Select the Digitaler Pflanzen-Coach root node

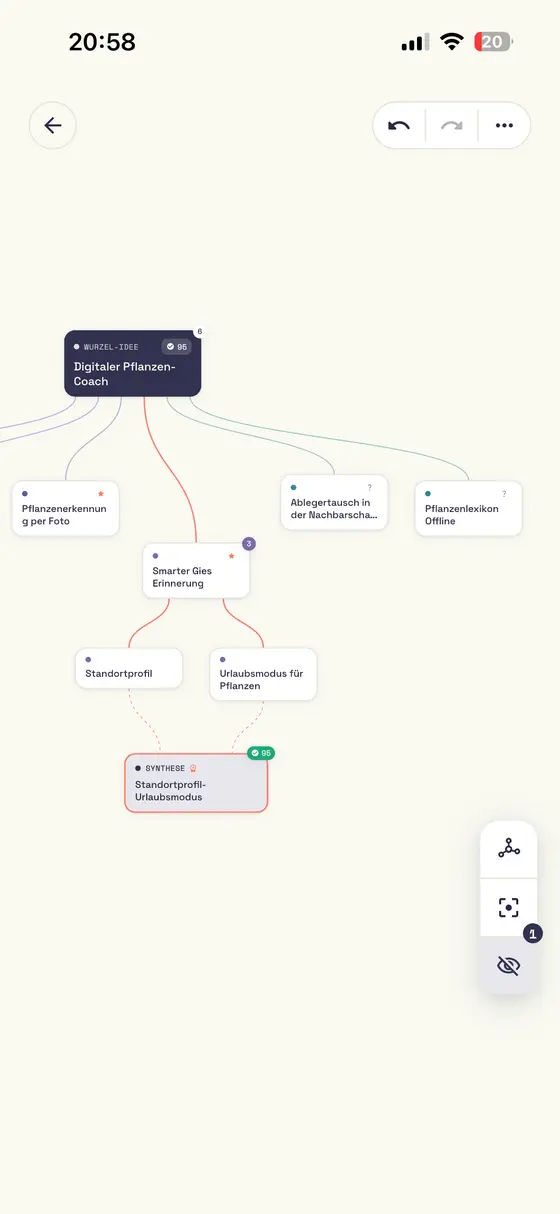click(x=133, y=364)
